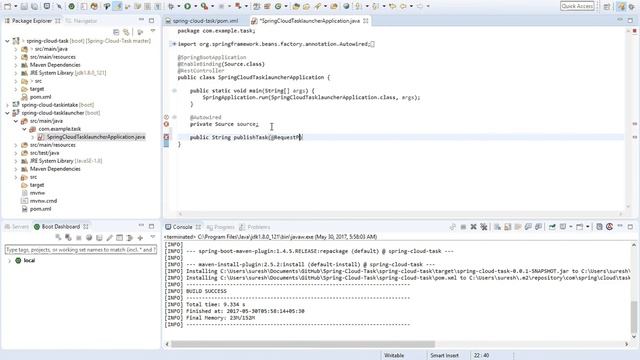Viewport: 640px width, 360px height.
Task: Click the globe web browser toolbar icon
Action: pyautogui.click(x=346, y=6)
